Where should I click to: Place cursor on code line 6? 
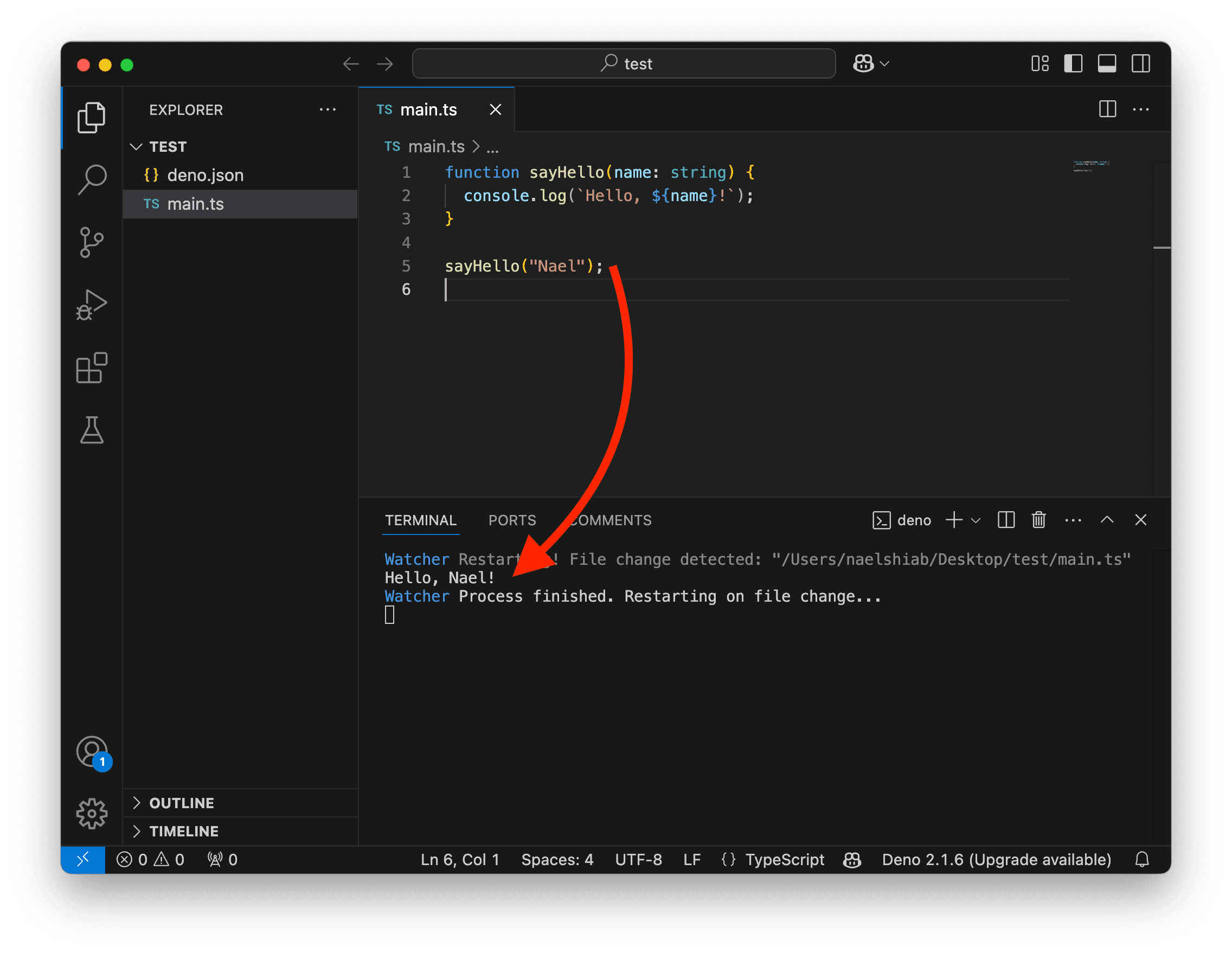tap(756, 289)
